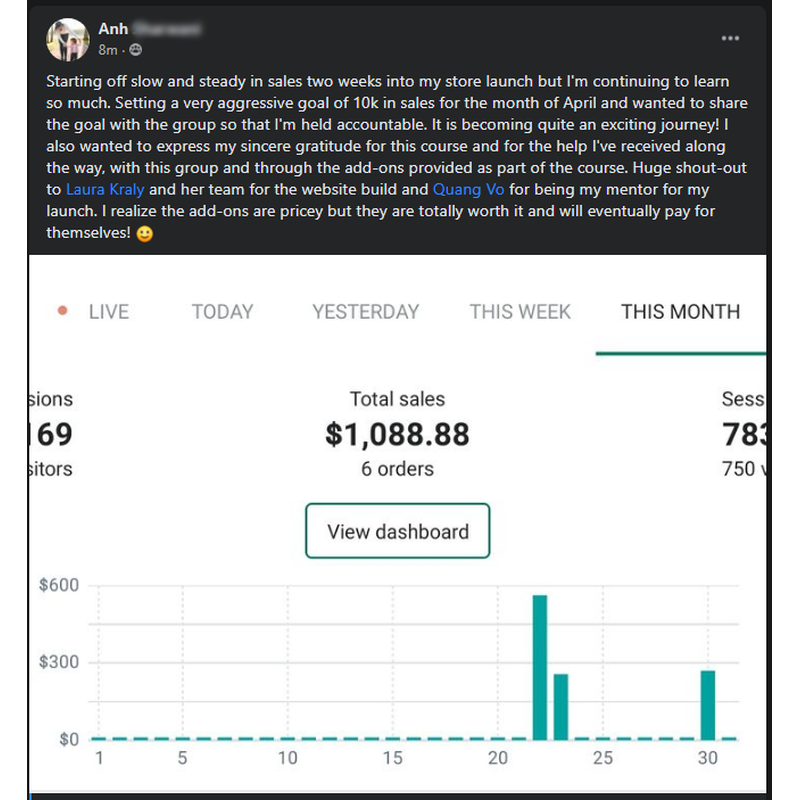The image size is (800, 800).
Task: Click the Total sales amount $1,088.88
Action: tap(398, 435)
